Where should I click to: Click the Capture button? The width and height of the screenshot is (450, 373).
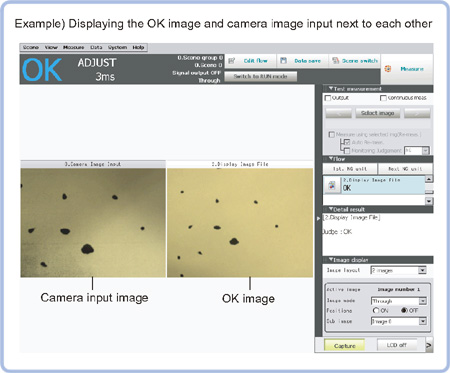pyautogui.click(x=345, y=346)
